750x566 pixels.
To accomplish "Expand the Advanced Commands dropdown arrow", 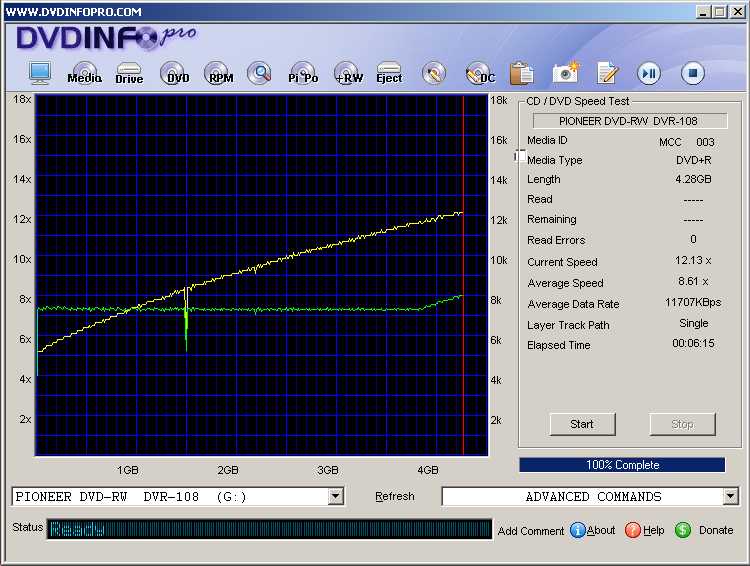I will 730,497.
